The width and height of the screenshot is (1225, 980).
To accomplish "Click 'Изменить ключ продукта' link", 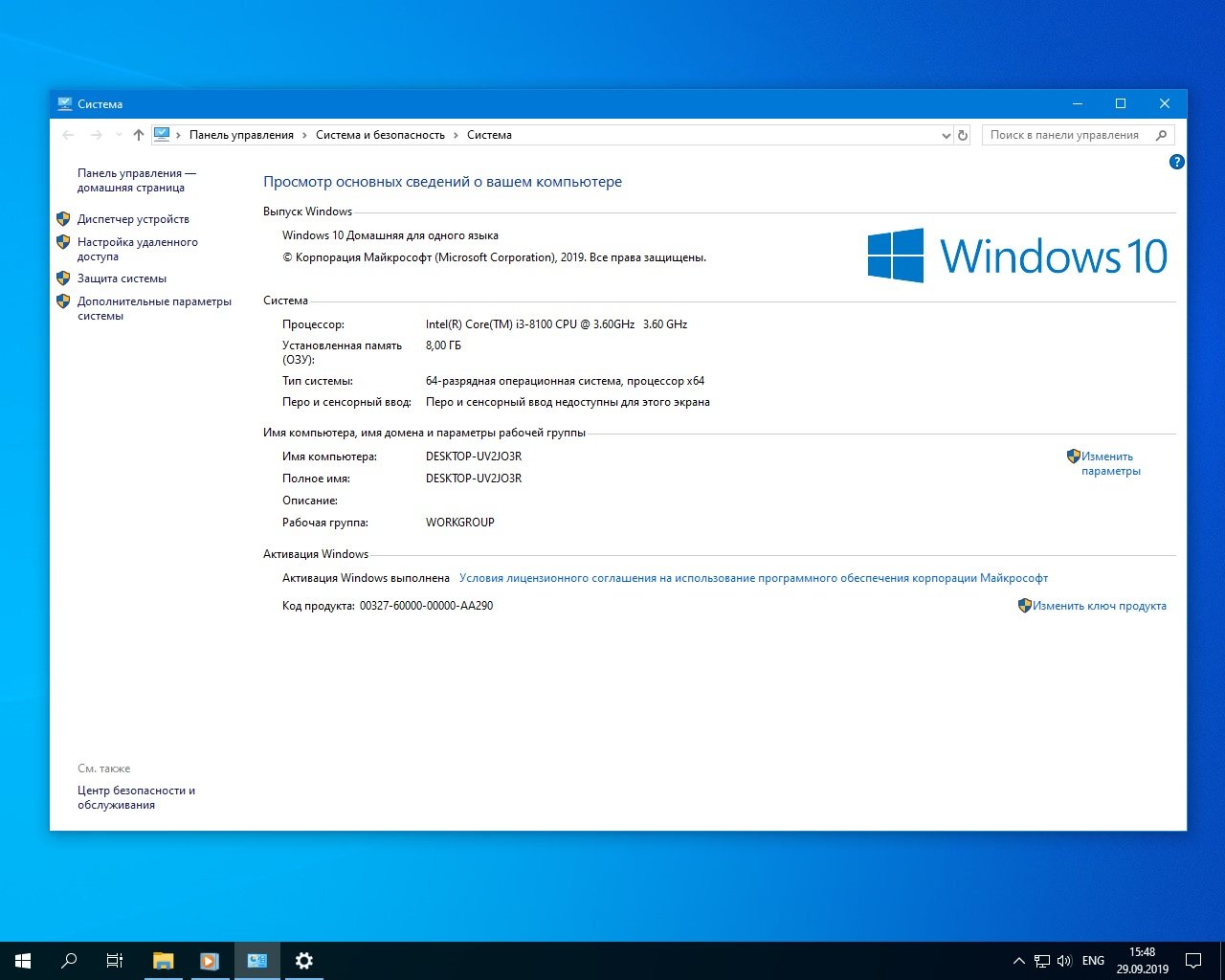I will tap(1100, 606).
